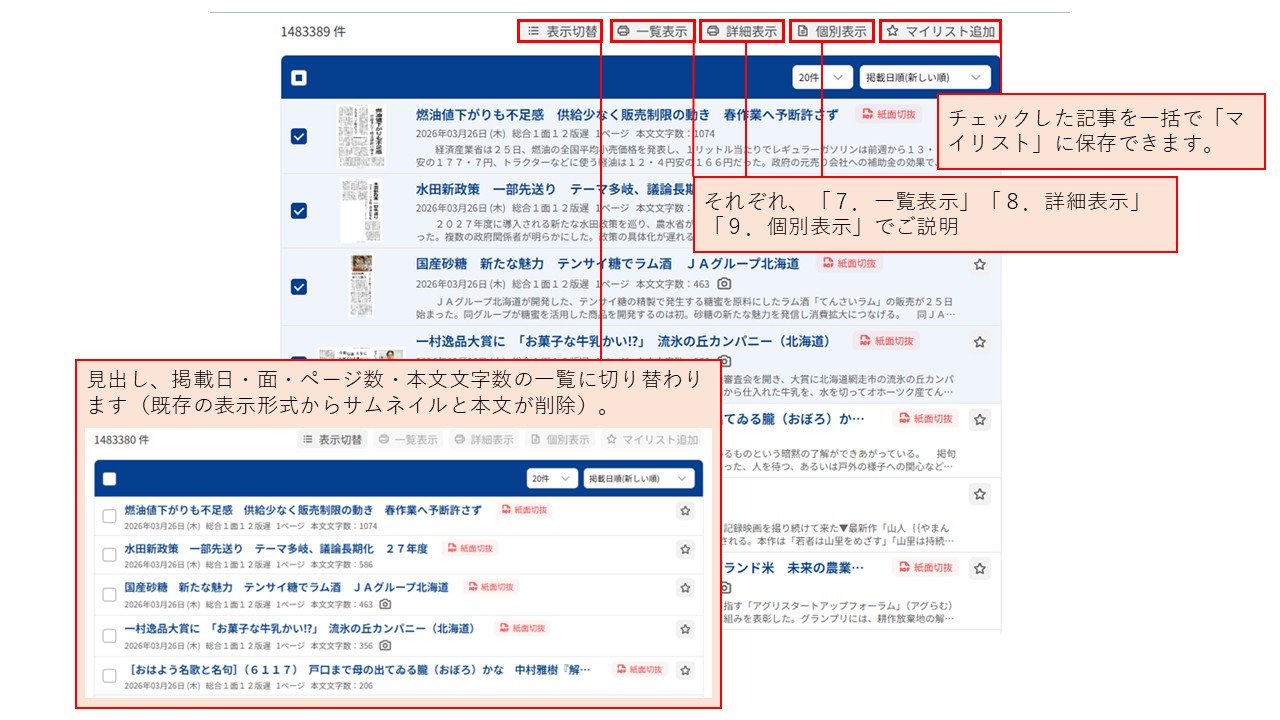
Task: Check the 一村逸品大賞に row in the inset list
Action: [110, 635]
